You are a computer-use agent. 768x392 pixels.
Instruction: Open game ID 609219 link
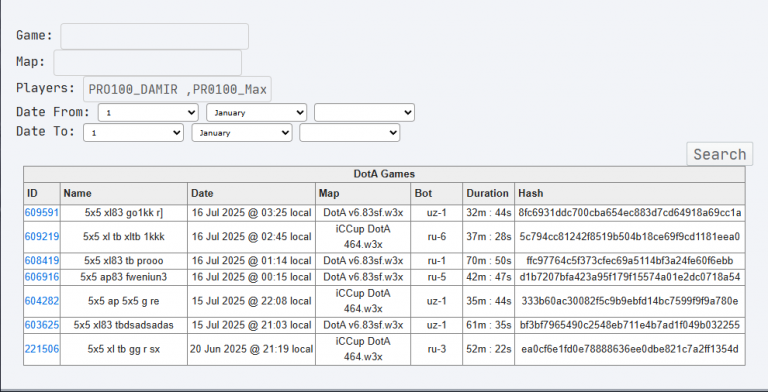42,237
